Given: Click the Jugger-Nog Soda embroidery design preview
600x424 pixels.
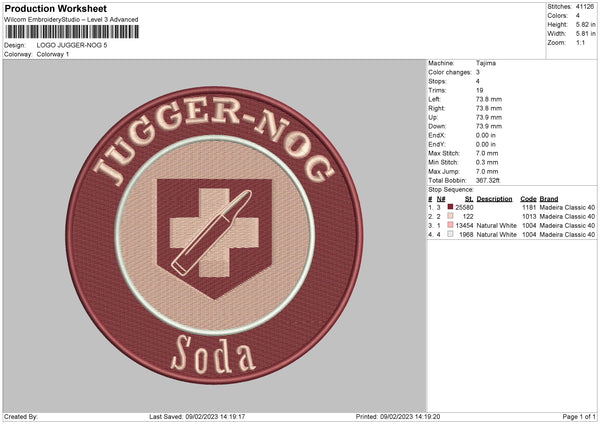Looking at the screenshot, I should click(214, 235).
